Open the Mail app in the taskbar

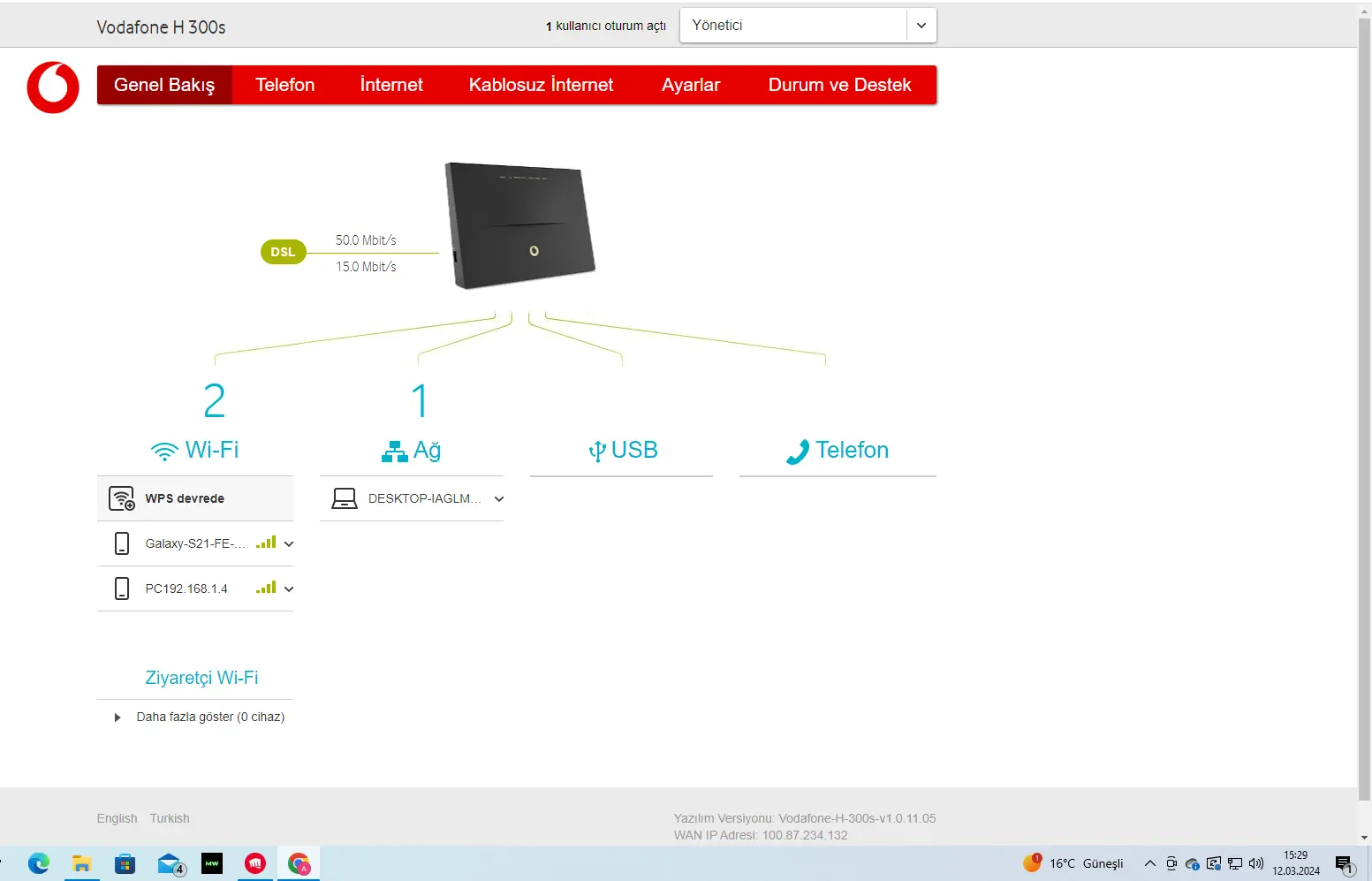click(170, 863)
